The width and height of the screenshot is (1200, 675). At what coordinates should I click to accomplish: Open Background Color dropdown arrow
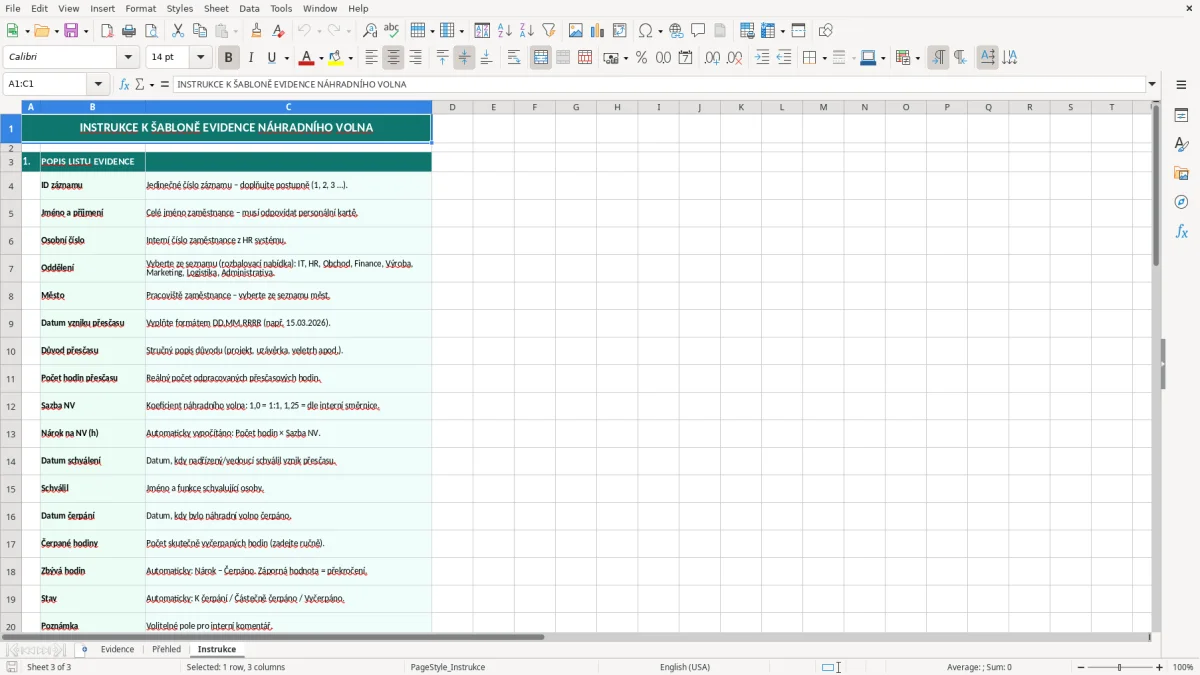pyautogui.click(x=350, y=58)
